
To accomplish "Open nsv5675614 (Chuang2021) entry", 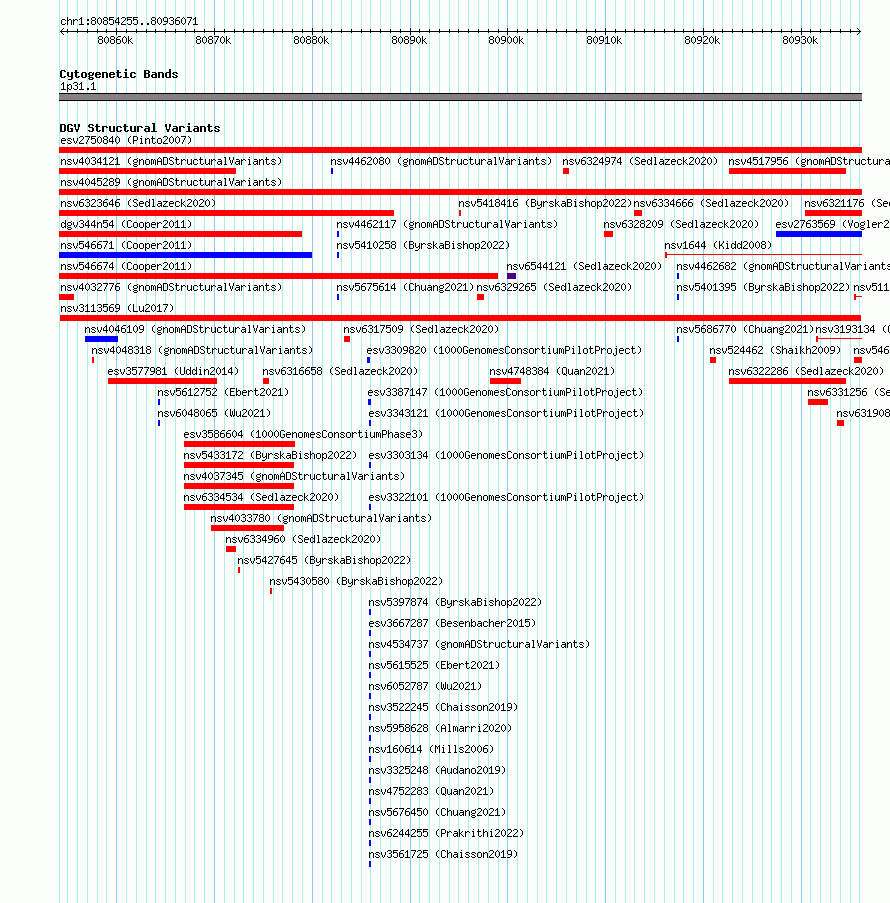I will click(x=405, y=287).
